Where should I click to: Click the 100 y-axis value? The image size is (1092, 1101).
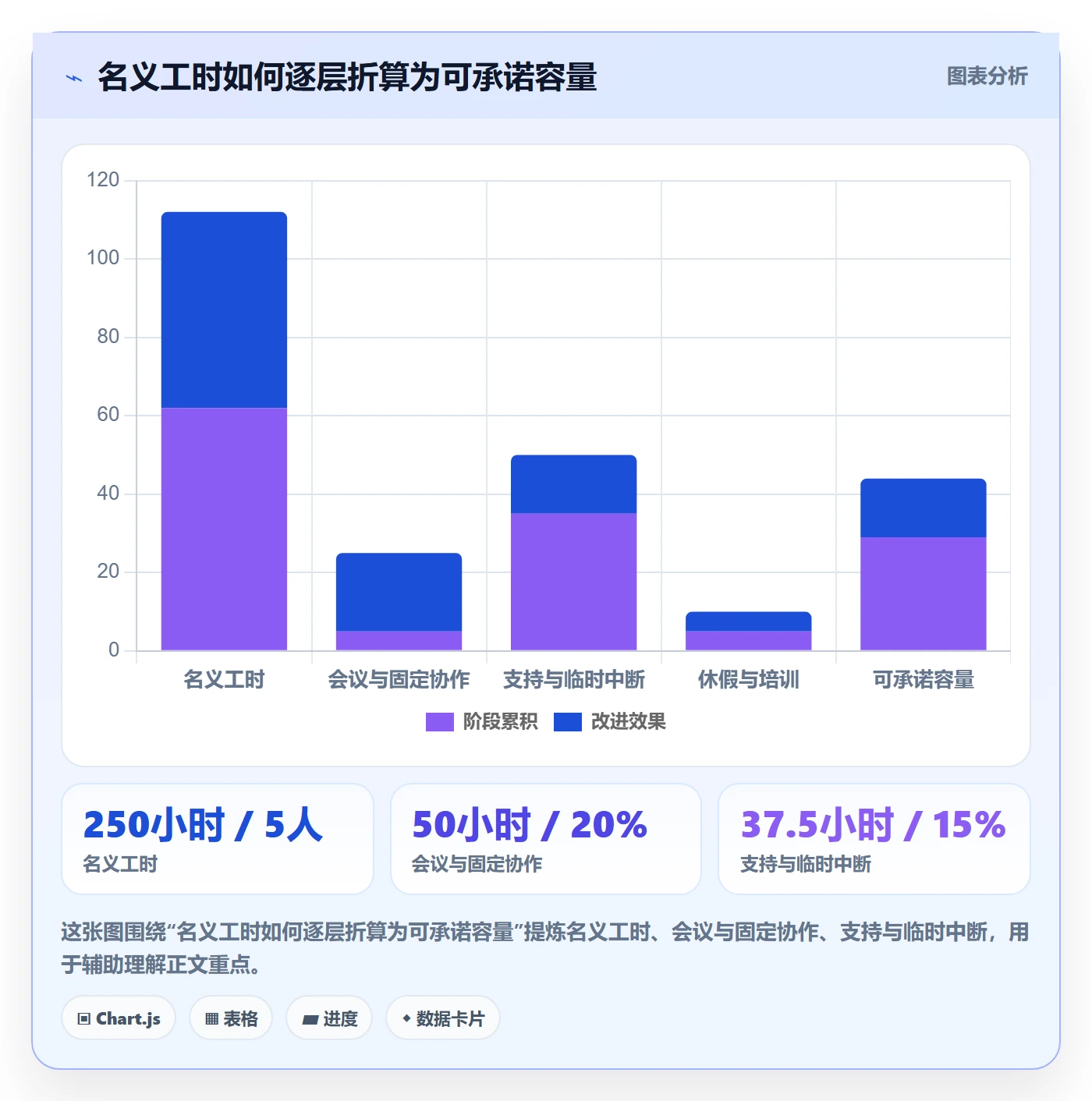pyautogui.click(x=103, y=258)
